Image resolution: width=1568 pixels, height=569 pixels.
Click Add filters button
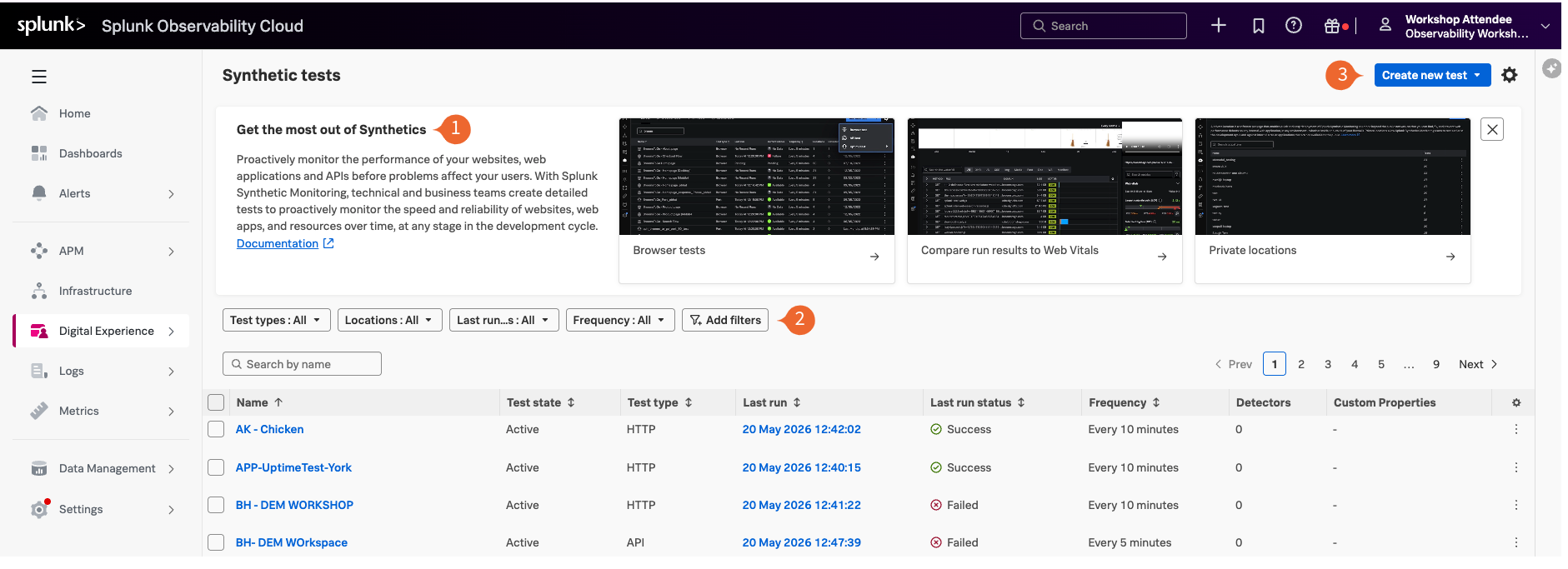pyautogui.click(x=725, y=320)
